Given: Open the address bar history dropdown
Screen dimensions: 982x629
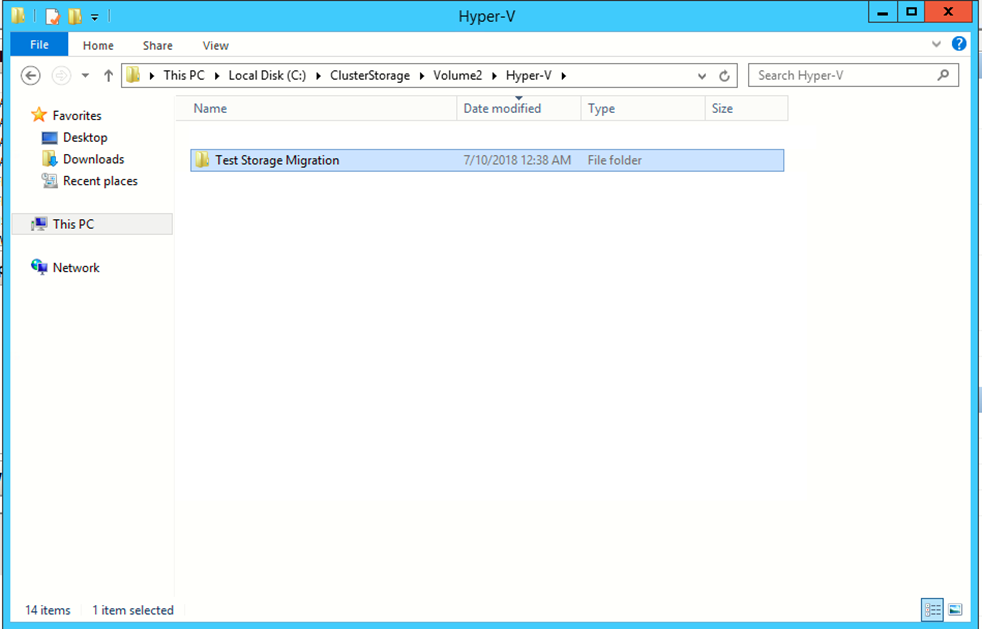Looking at the screenshot, I should click(702, 76).
